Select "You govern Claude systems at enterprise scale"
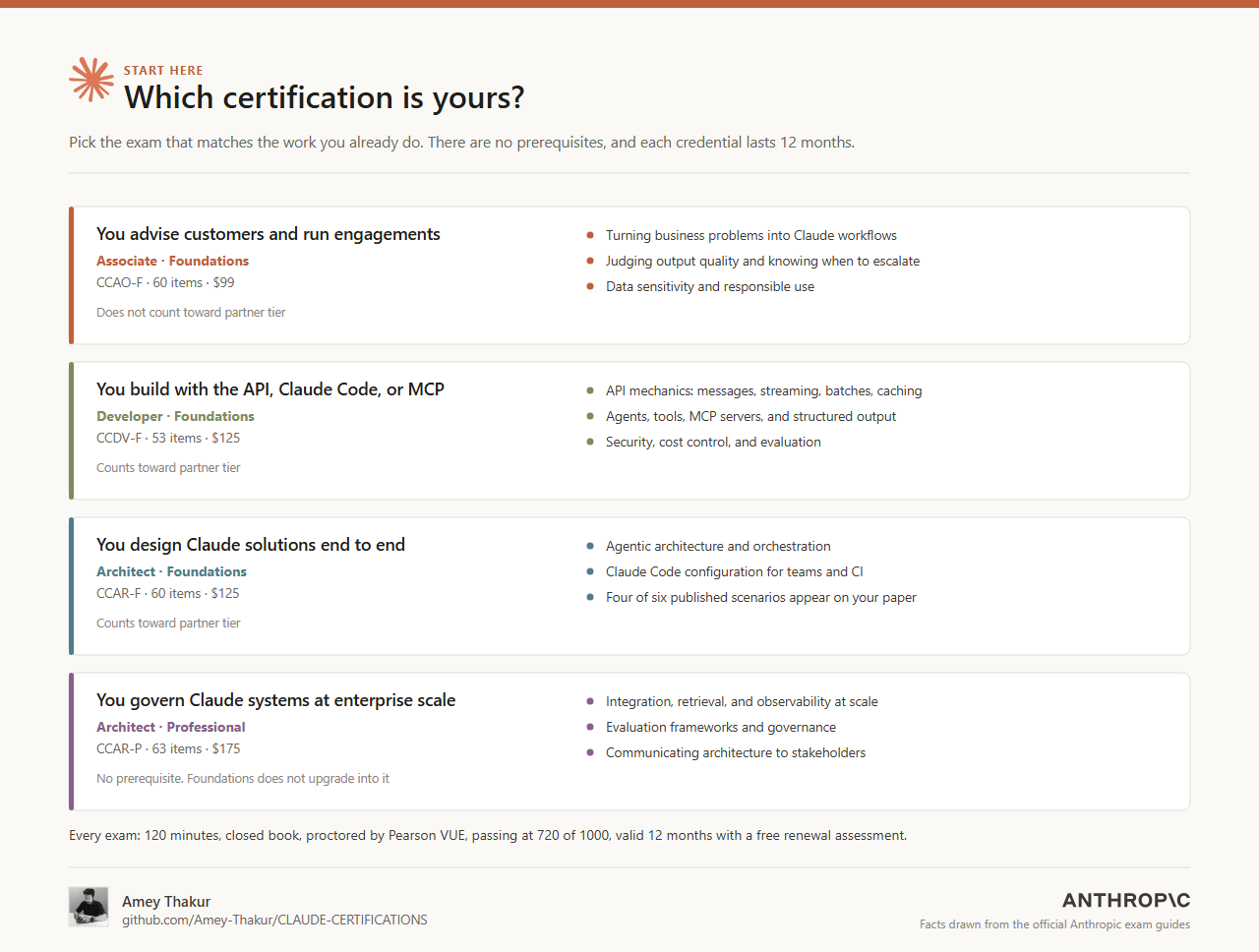Image resolution: width=1259 pixels, height=952 pixels. point(276,700)
